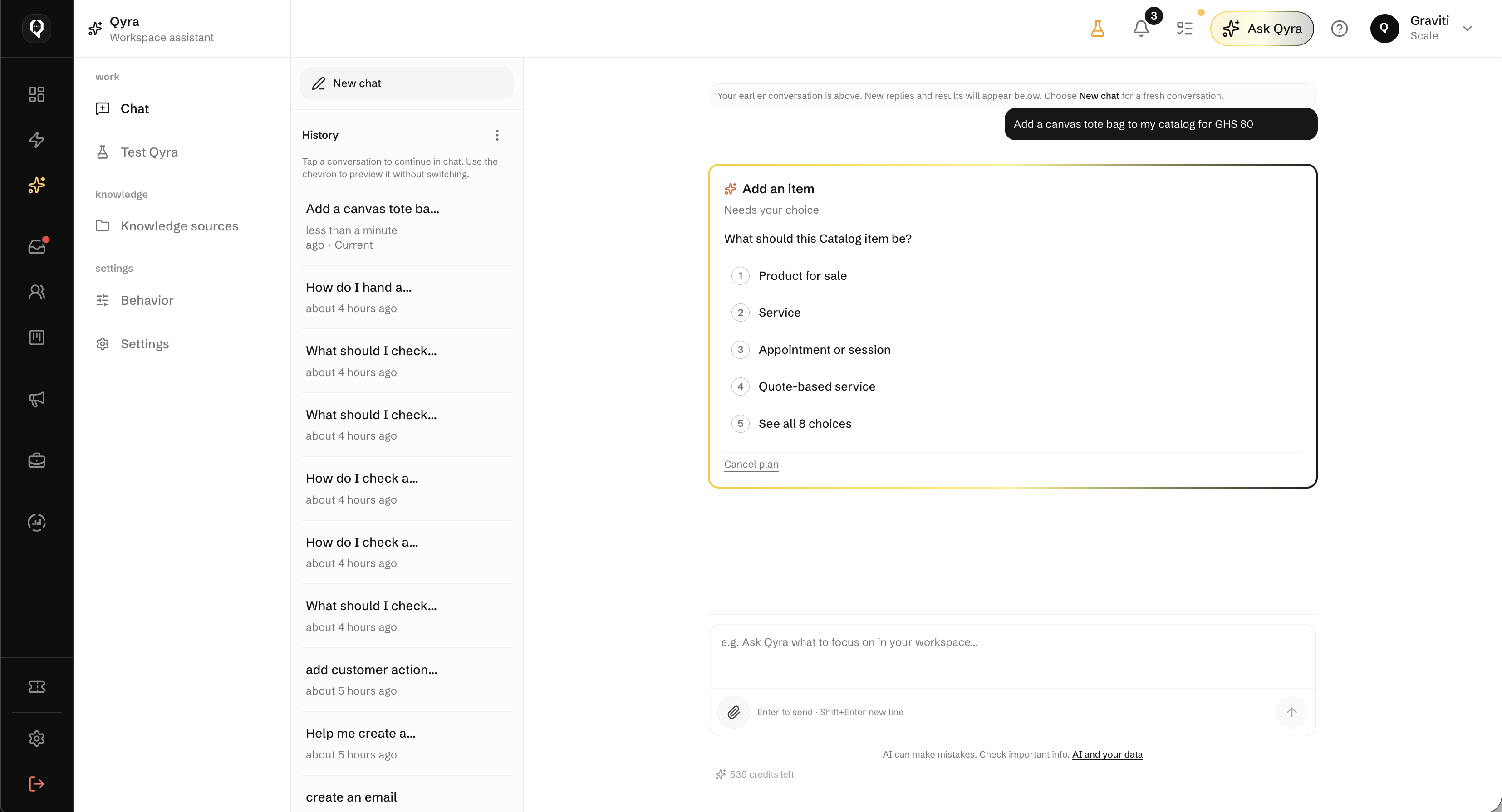This screenshot has height=812, width=1502.
Task: Click the kanban board icon in sidebar
Action: point(37,338)
